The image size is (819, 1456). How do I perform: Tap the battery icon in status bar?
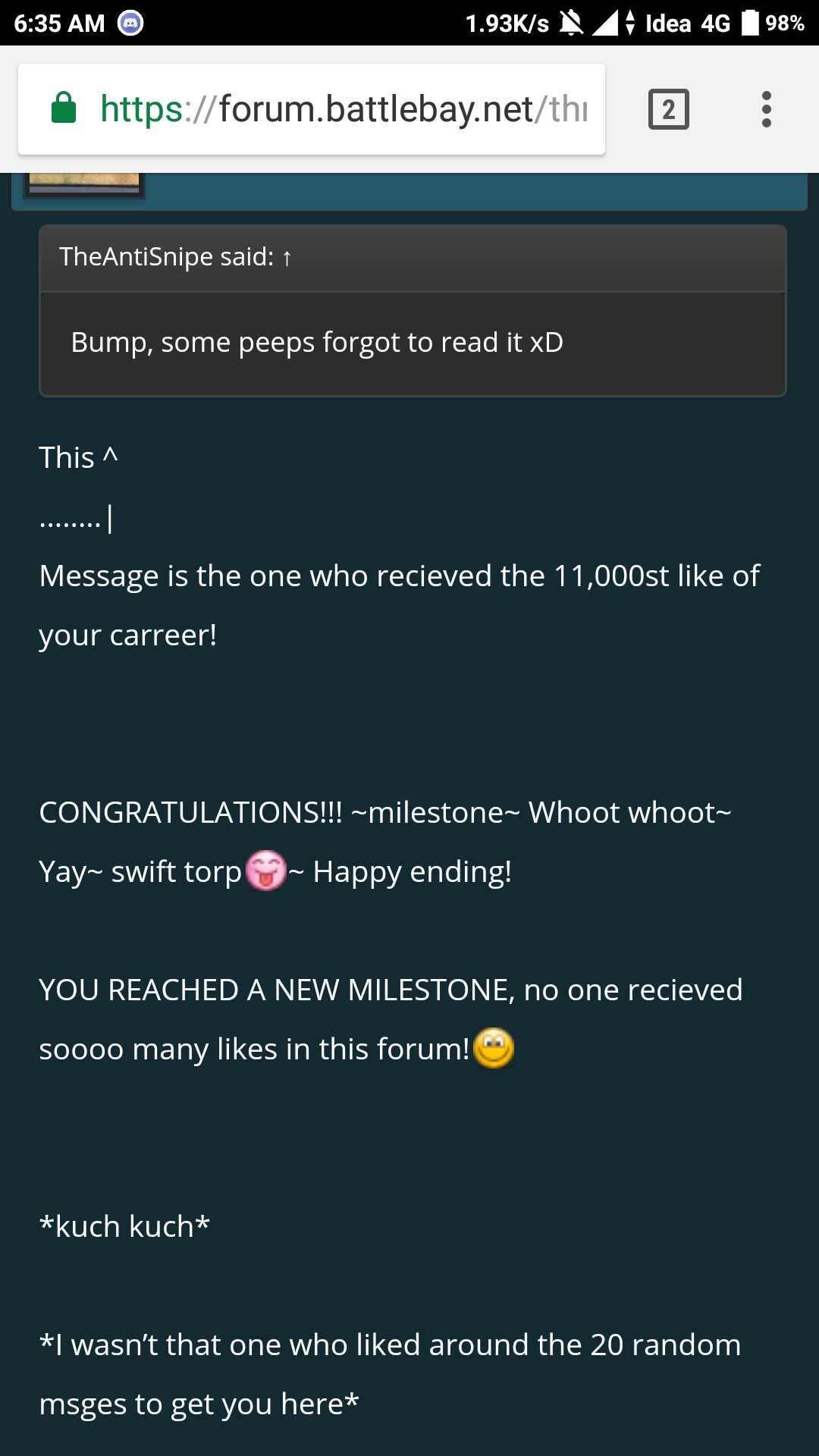750,23
